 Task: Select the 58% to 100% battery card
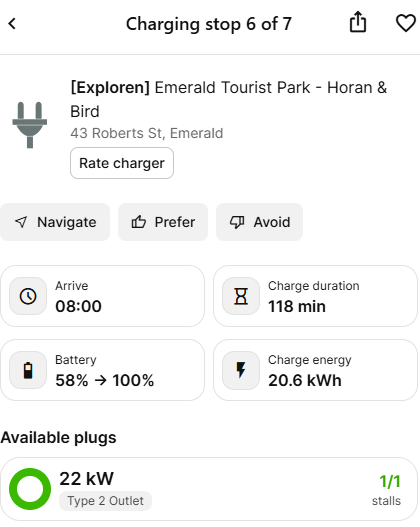[x=102, y=370]
